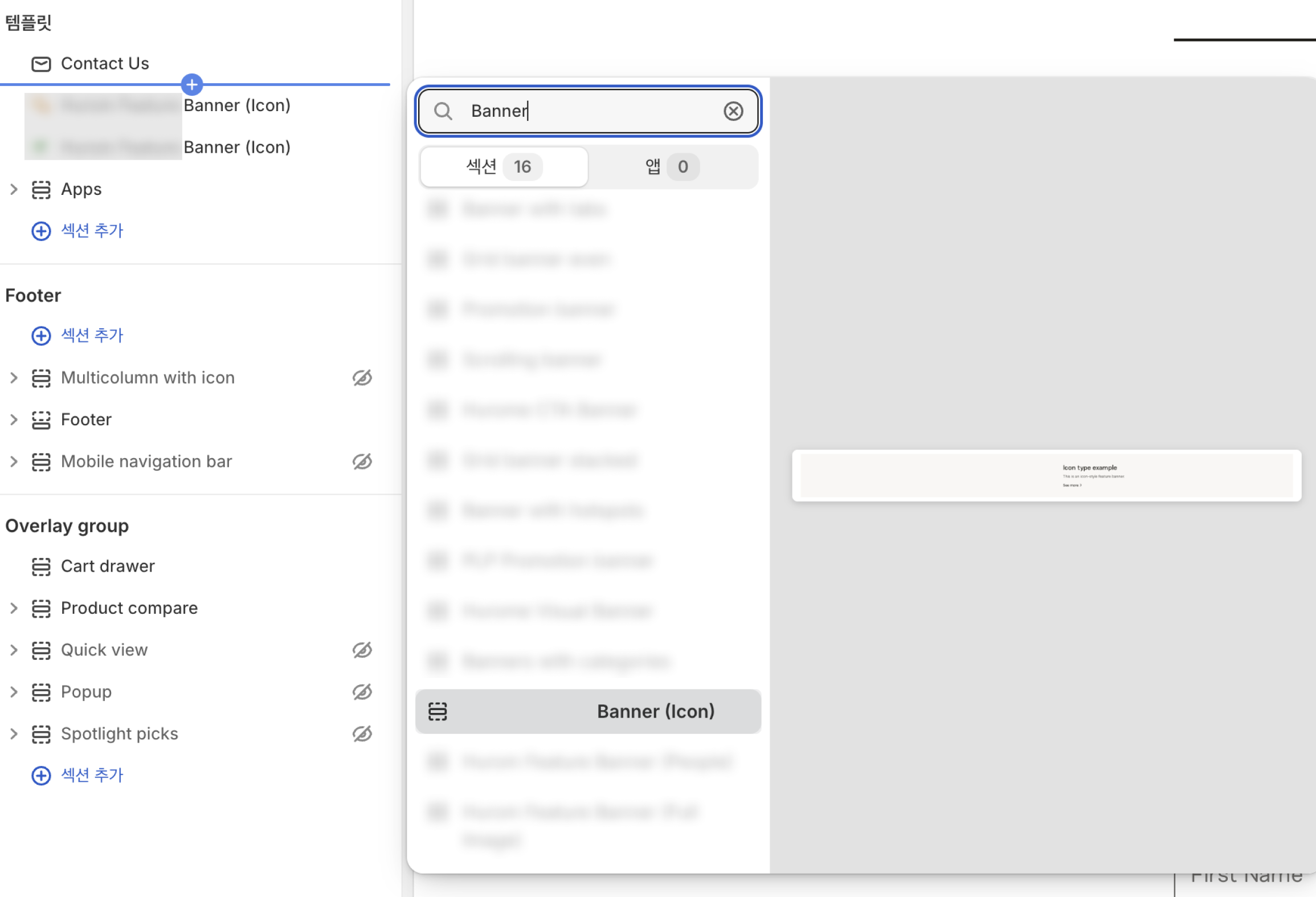Switch to the 섹션 16 tab
The image size is (1316, 897).
tap(504, 167)
